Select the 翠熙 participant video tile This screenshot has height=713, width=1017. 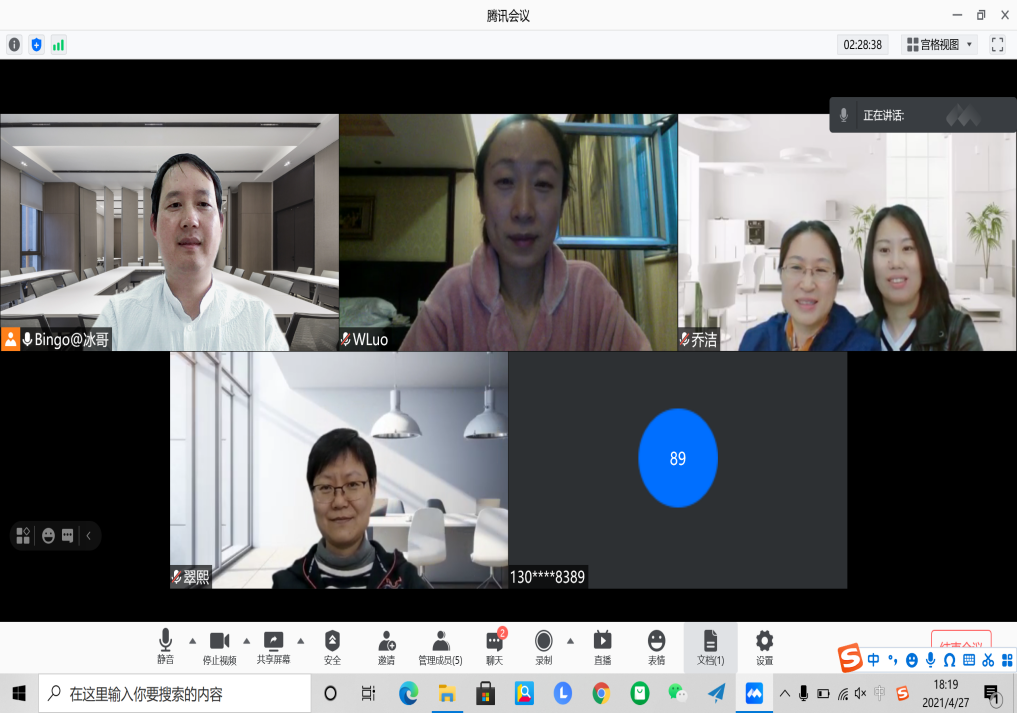339,469
